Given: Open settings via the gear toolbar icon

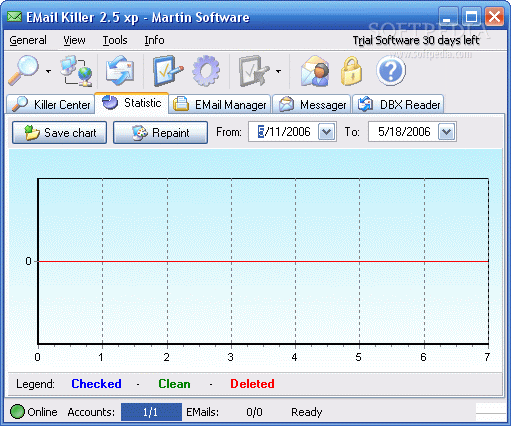Looking at the screenshot, I should point(206,71).
